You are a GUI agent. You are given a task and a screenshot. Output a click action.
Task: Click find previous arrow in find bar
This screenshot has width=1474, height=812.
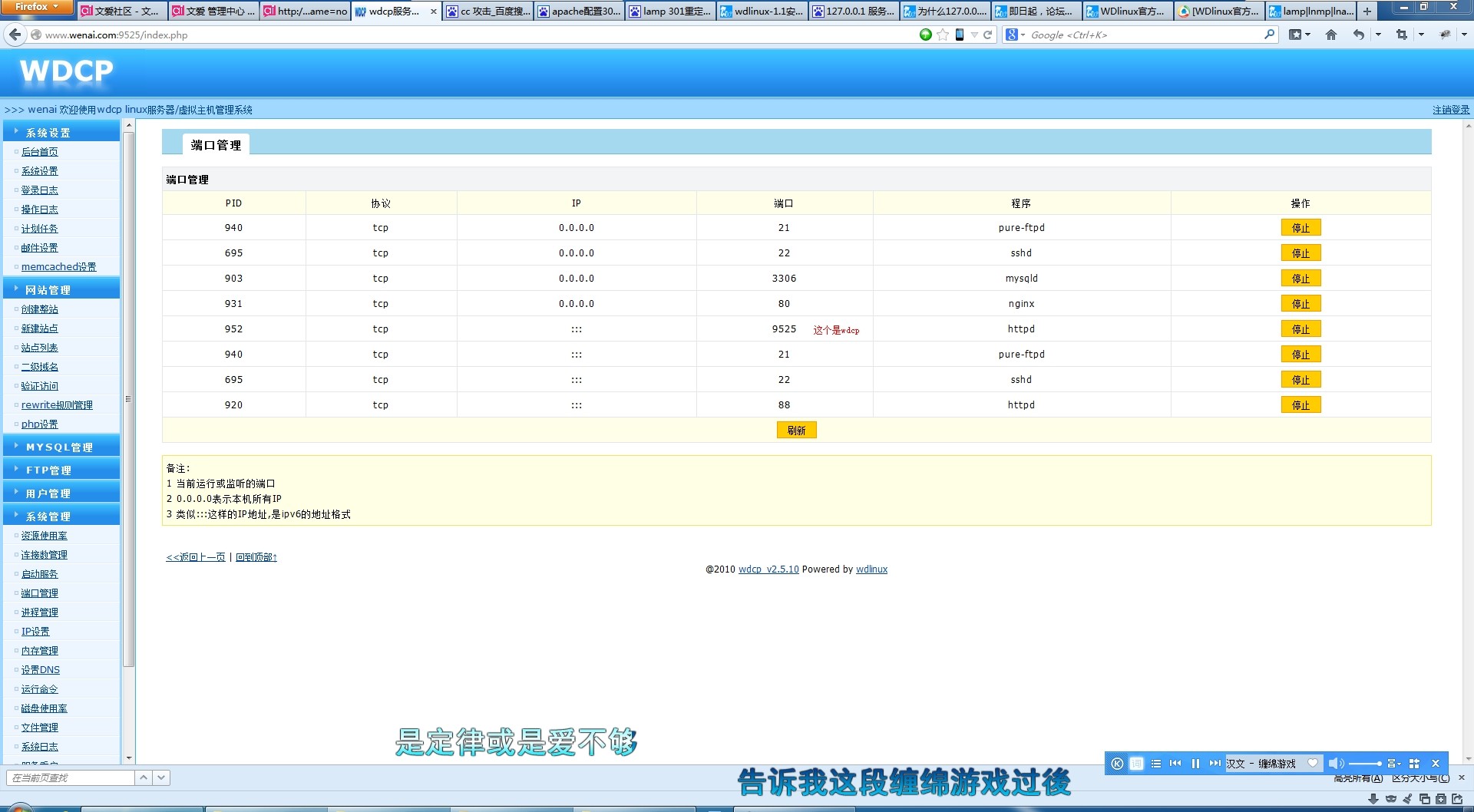tap(144, 777)
